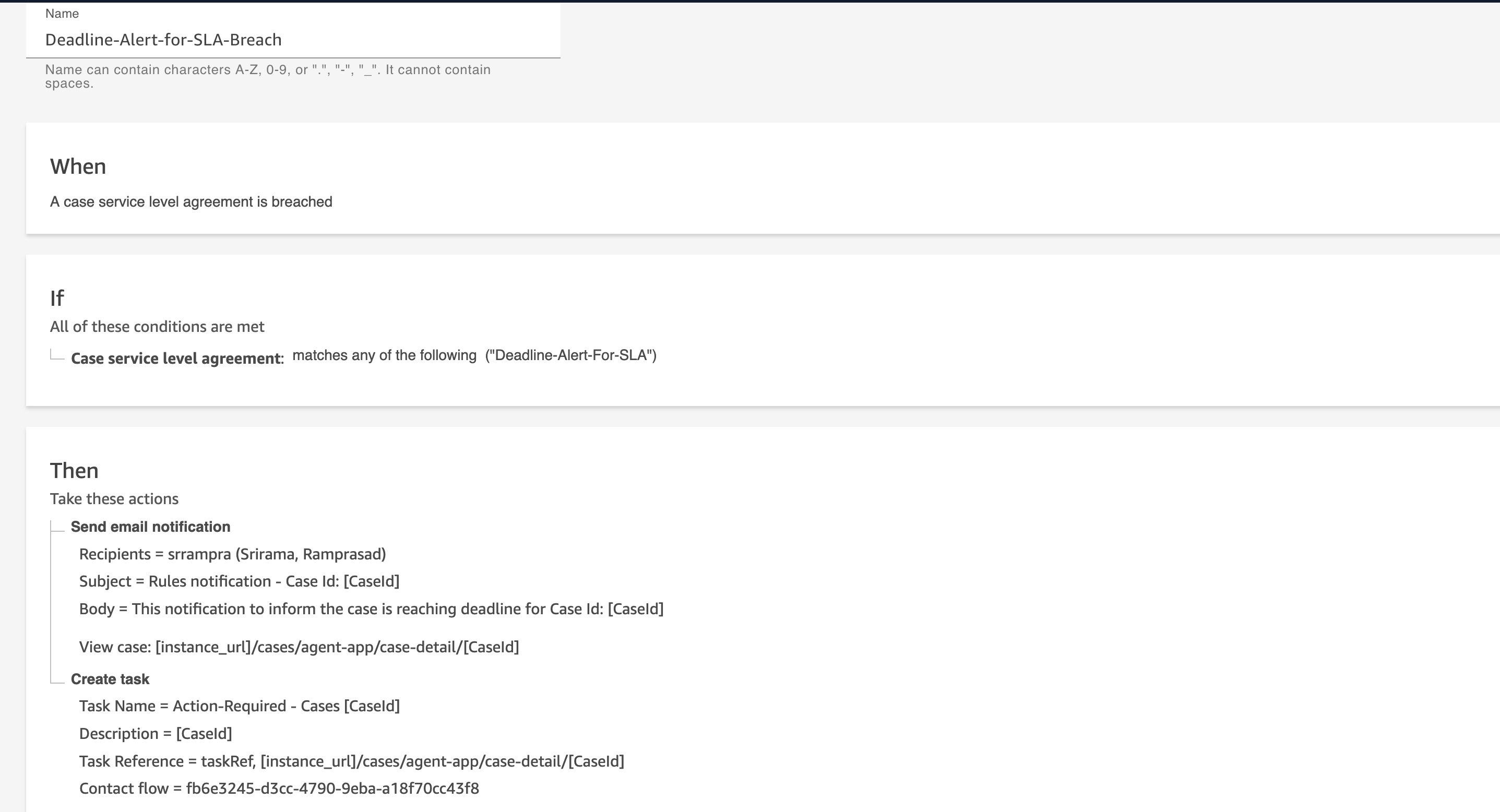Click 'A case service level agreement is breached'
The image size is (1500, 812).
click(x=191, y=201)
